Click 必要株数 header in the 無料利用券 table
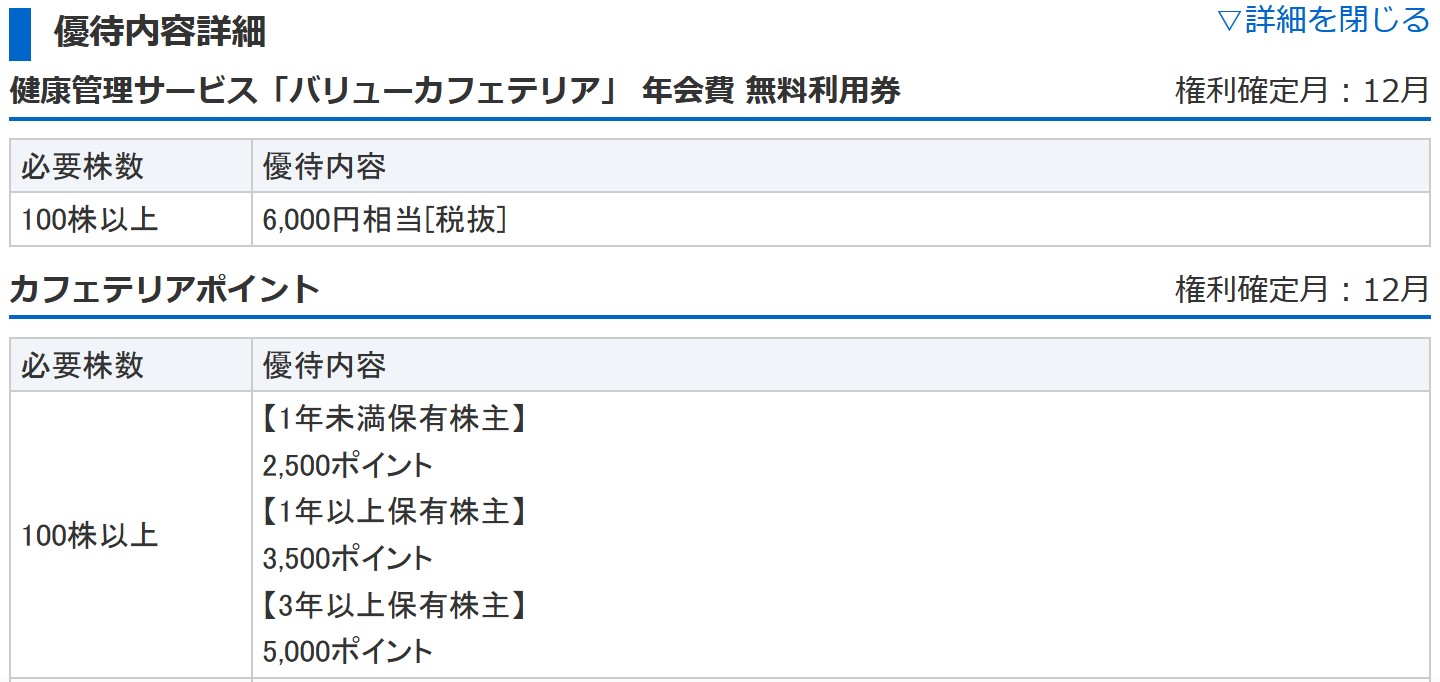Screen dimensions: 1440x682 [82, 166]
